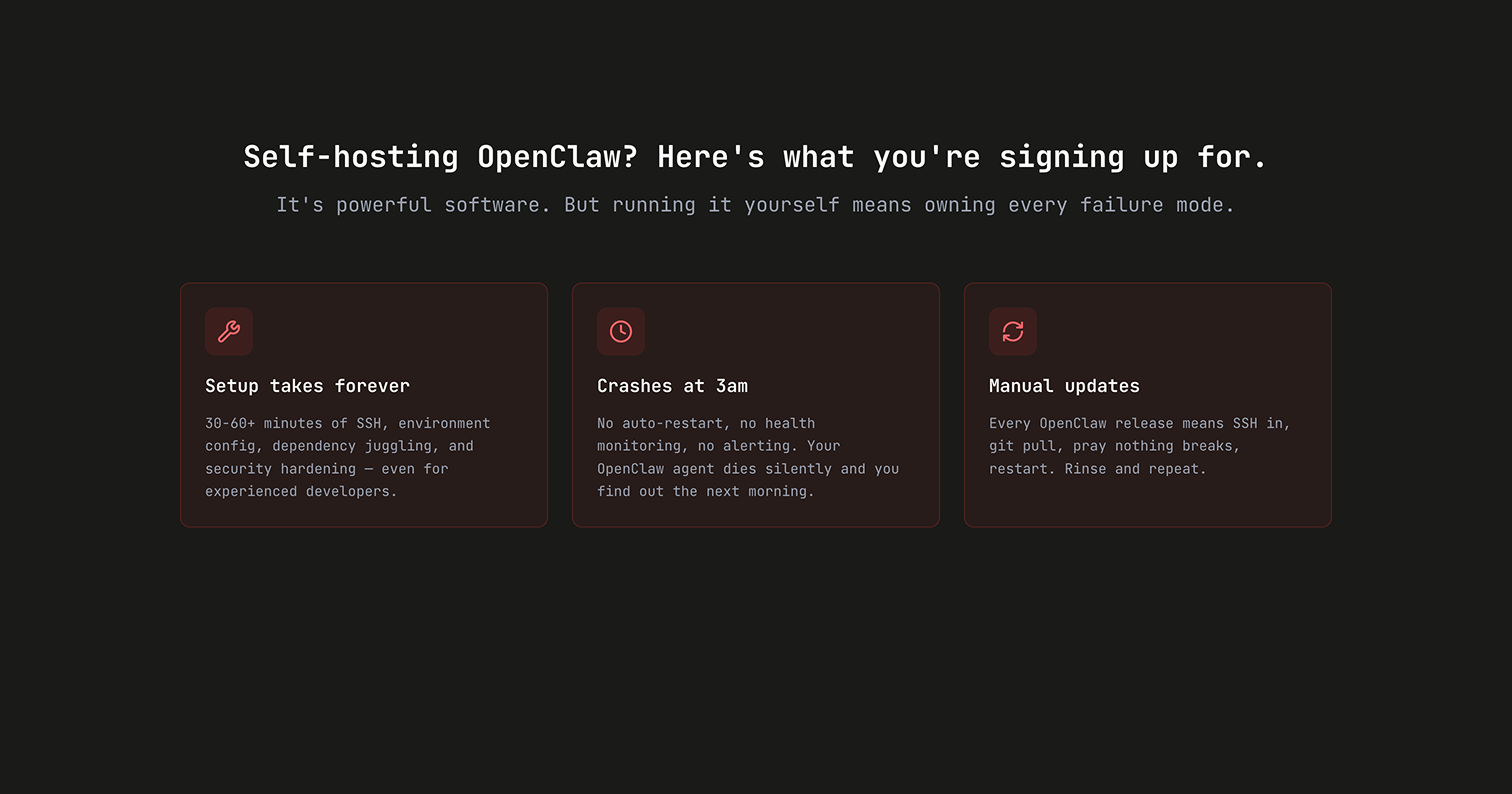Screen dimensions: 1512x794
Task: Click the refresh icon on Manual updates card
Action: pyautogui.click(x=1013, y=331)
